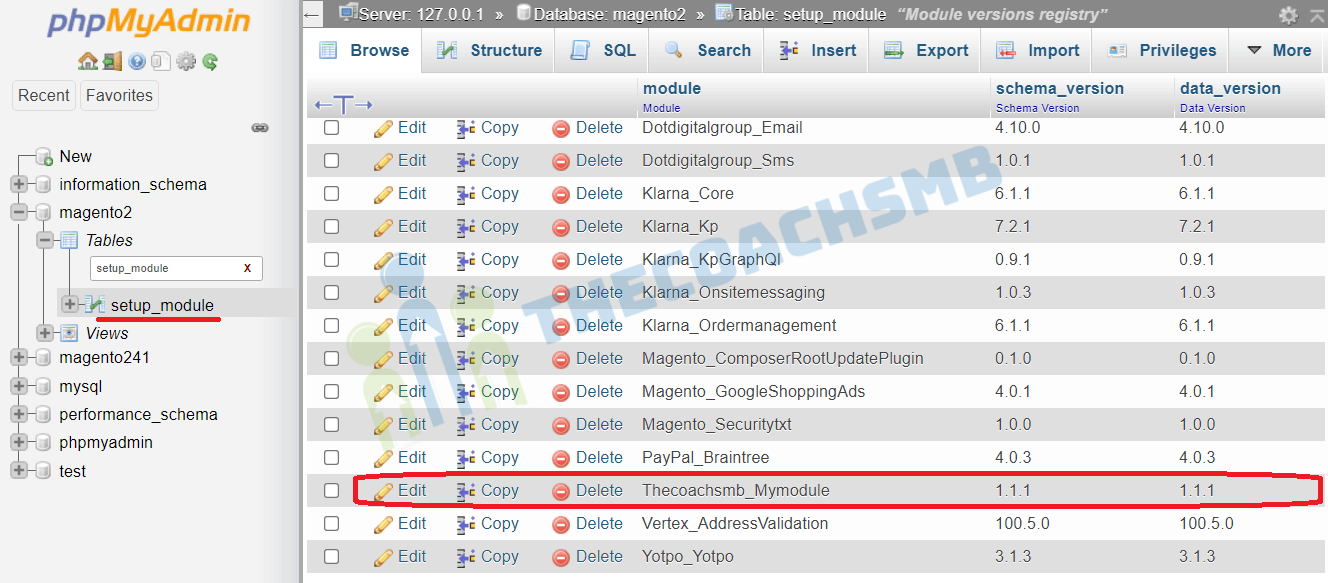Open page settings gear at top right
The height and width of the screenshot is (583, 1328).
1289,15
